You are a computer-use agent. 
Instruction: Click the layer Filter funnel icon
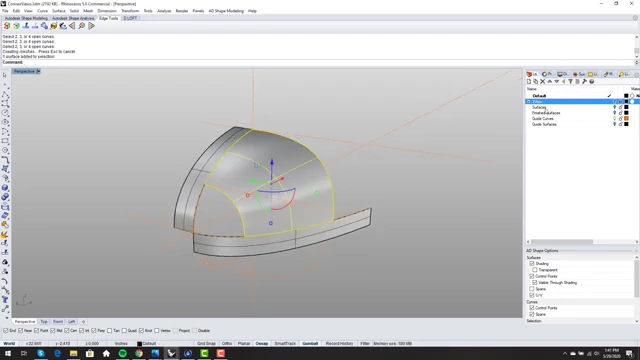570,82
